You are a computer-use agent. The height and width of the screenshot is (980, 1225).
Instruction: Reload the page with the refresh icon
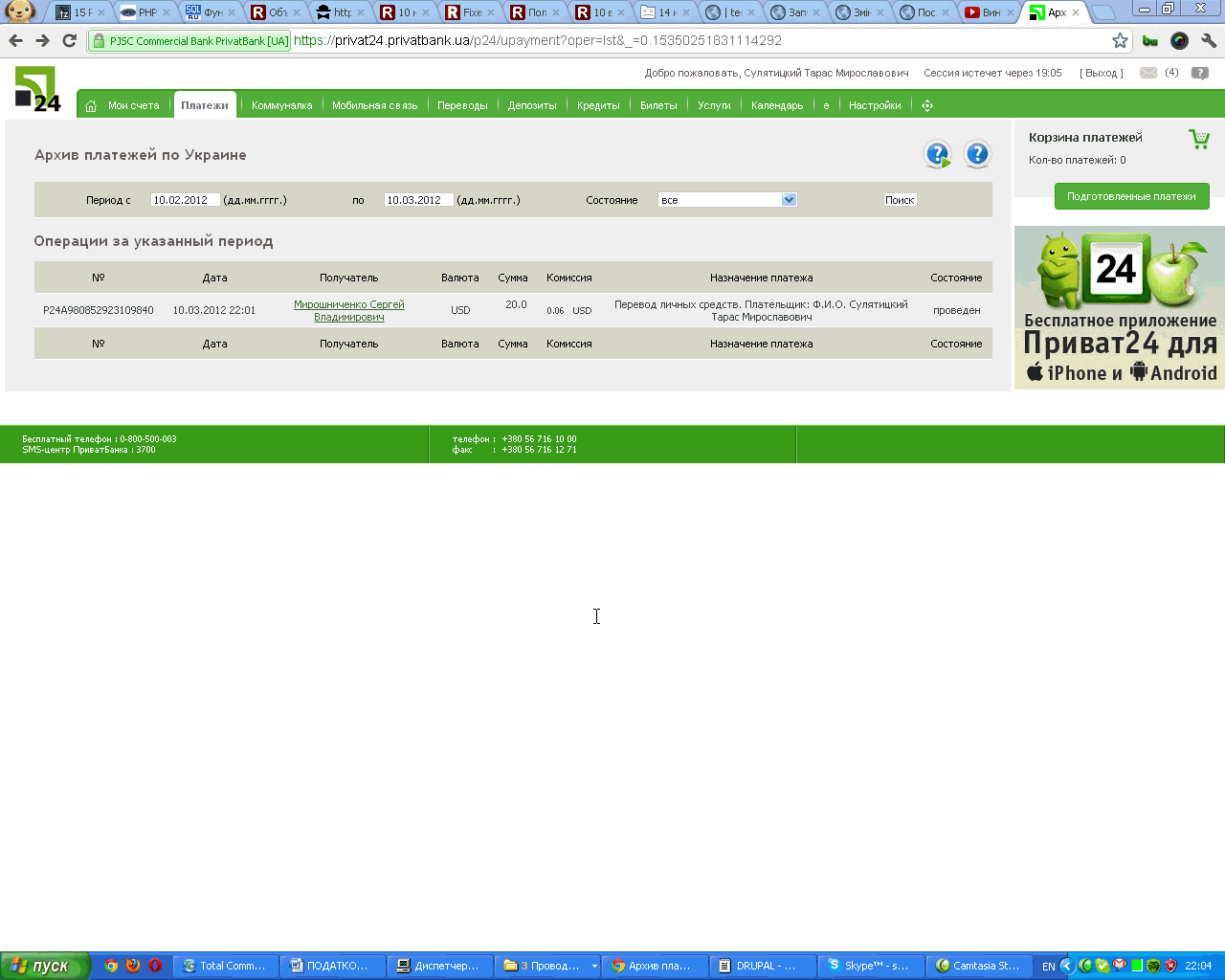[69, 41]
